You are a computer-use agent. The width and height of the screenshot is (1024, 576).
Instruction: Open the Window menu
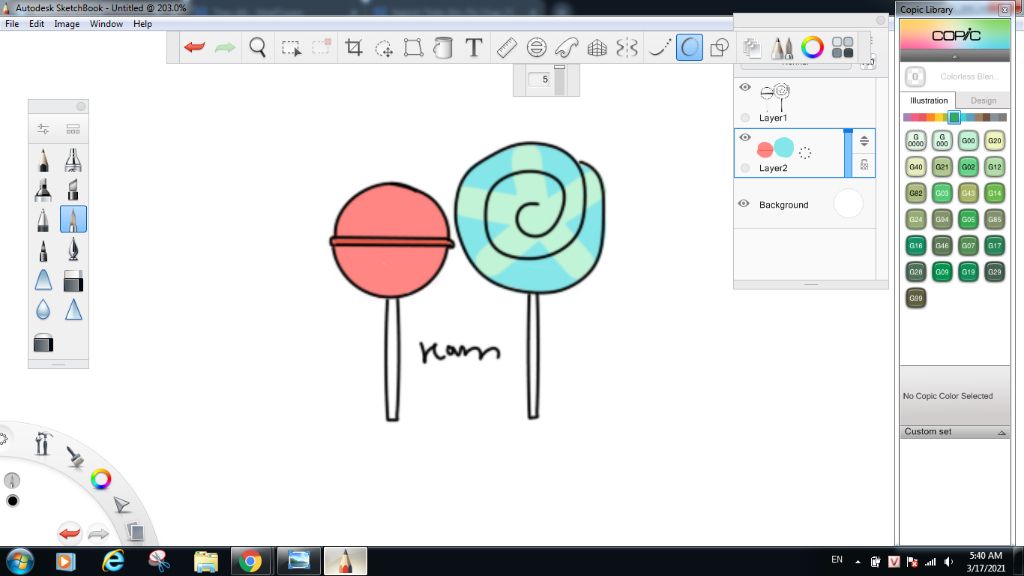[x=106, y=24]
